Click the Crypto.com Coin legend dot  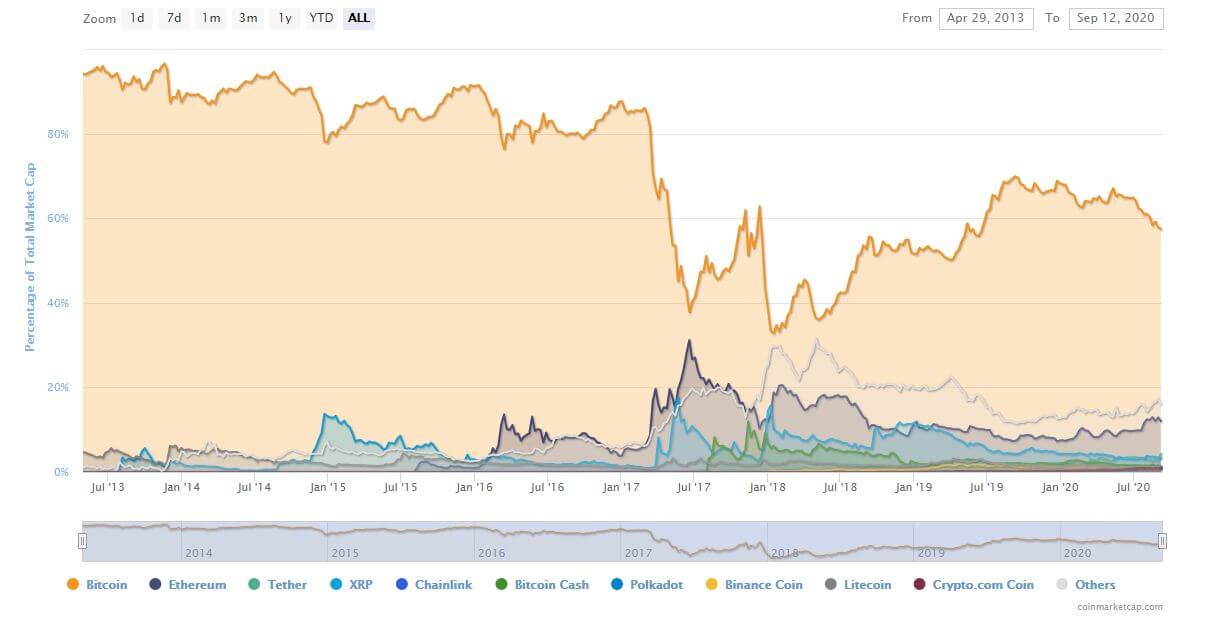919,584
